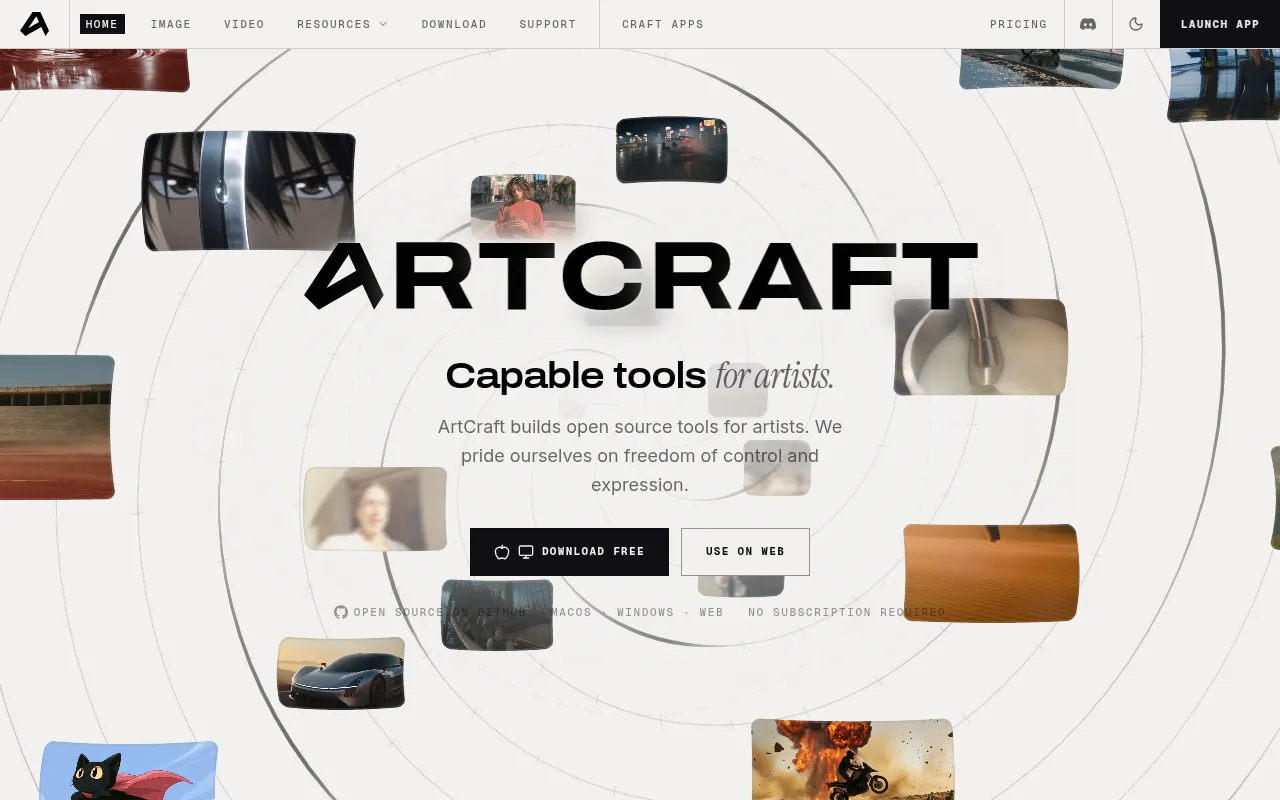Click the large ARTCRAFT wordmark title
1280x800 pixels.
(640, 275)
